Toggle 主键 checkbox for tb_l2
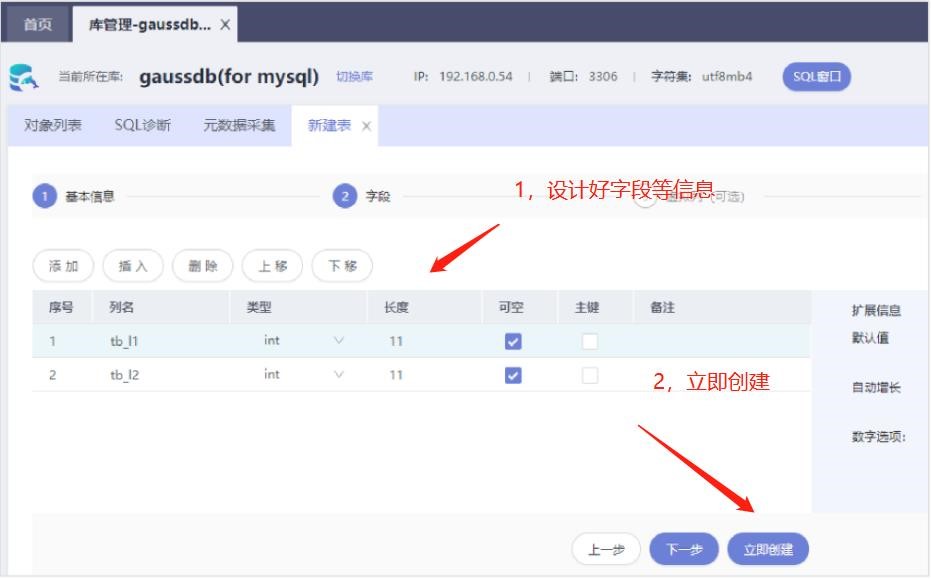Viewport: 931px width, 579px height. click(590, 375)
